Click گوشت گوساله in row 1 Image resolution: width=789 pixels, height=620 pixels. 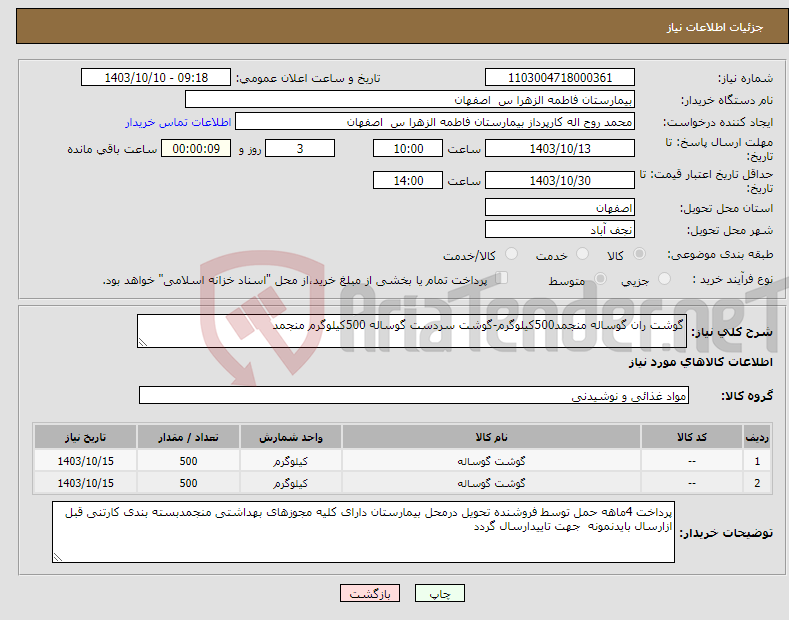point(491,461)
